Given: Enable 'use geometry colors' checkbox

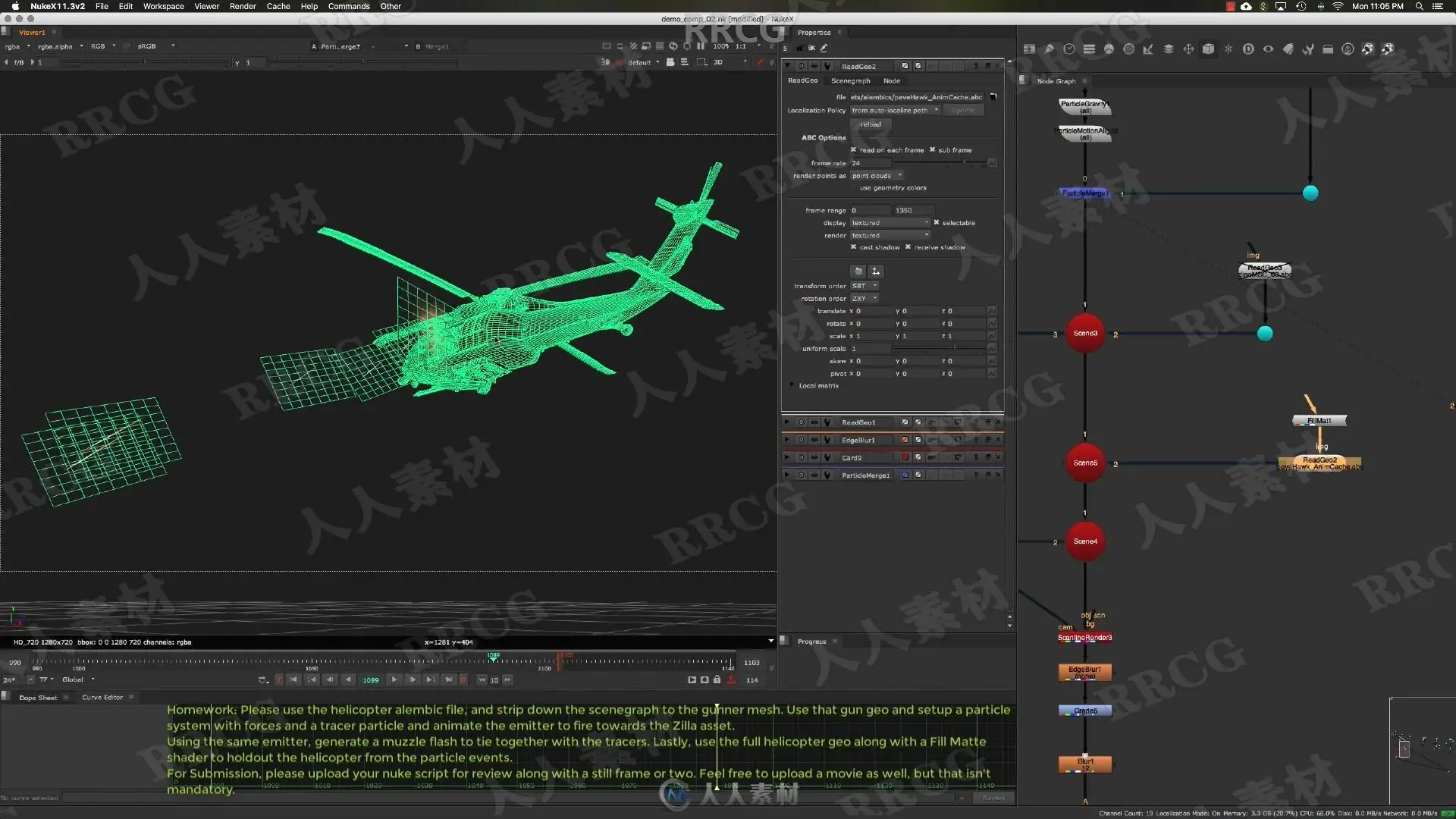Looking at the screenshot, I should (x=853, y=188).
